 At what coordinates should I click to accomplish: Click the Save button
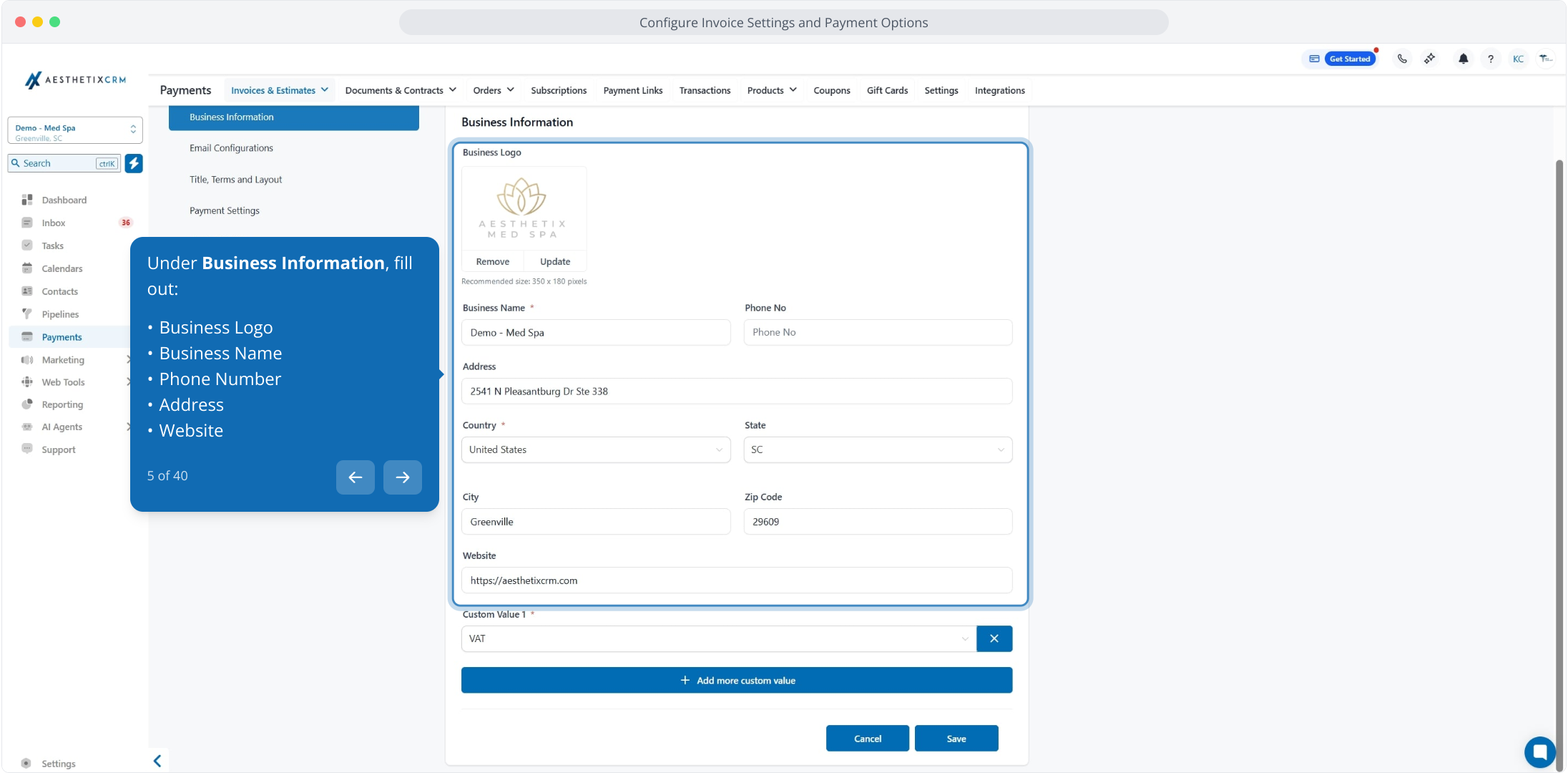956,739
